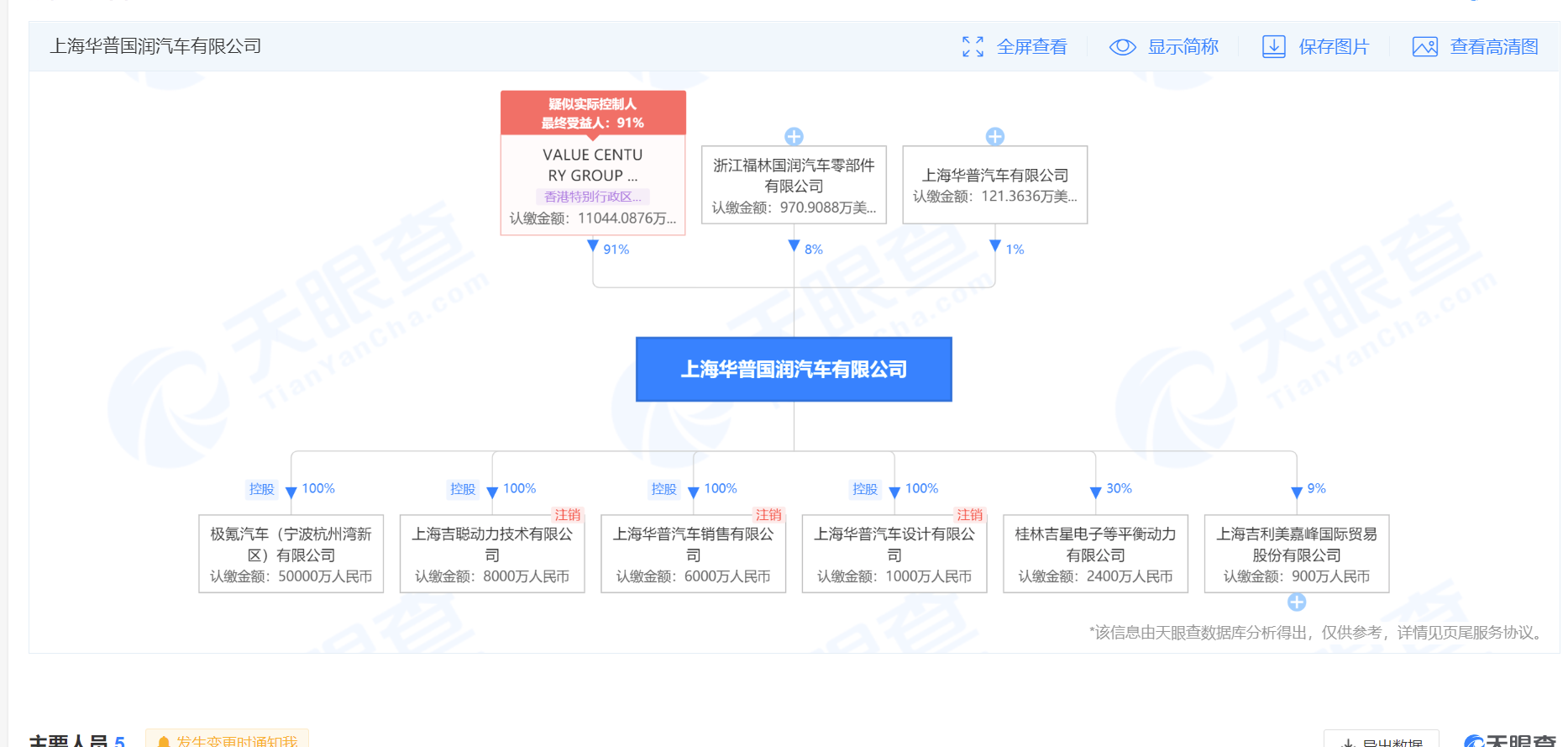
Task: Click 控股 tag above 极氪汽车
Action: (x=262, y=489)
